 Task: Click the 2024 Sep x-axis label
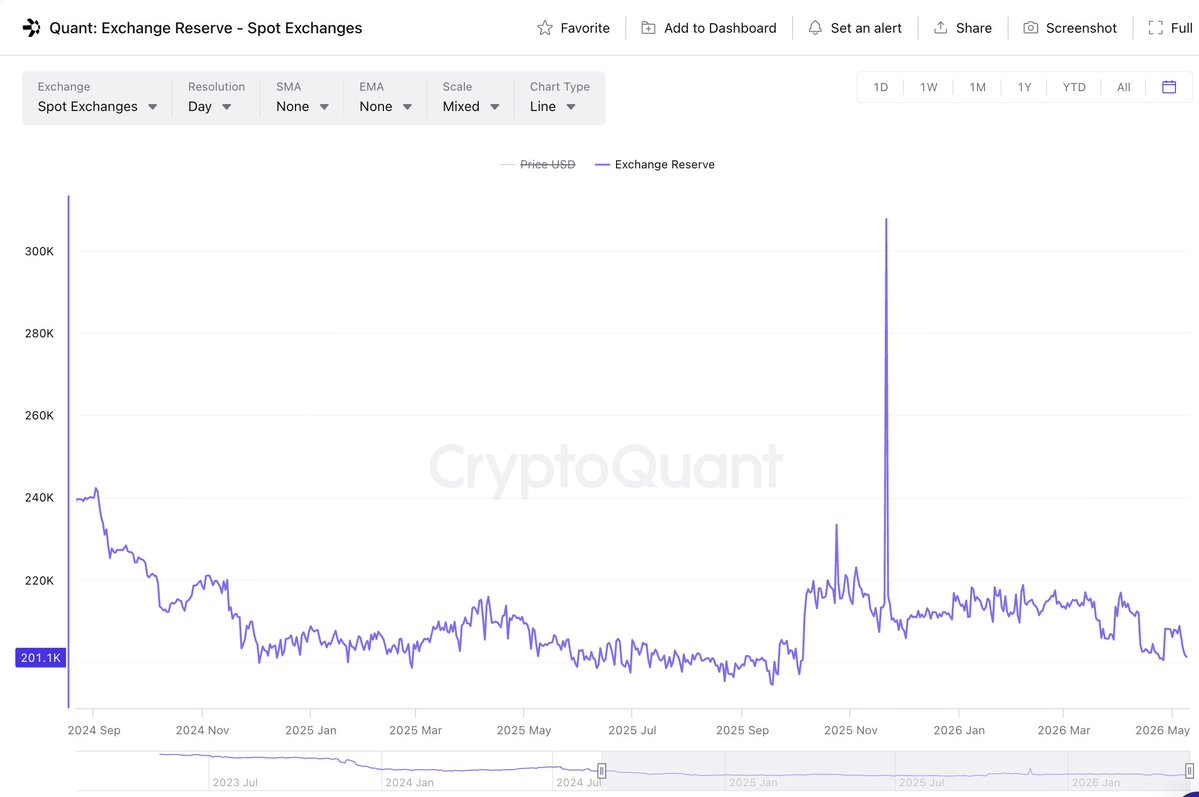pyautogui.click(x=94, y=730)
